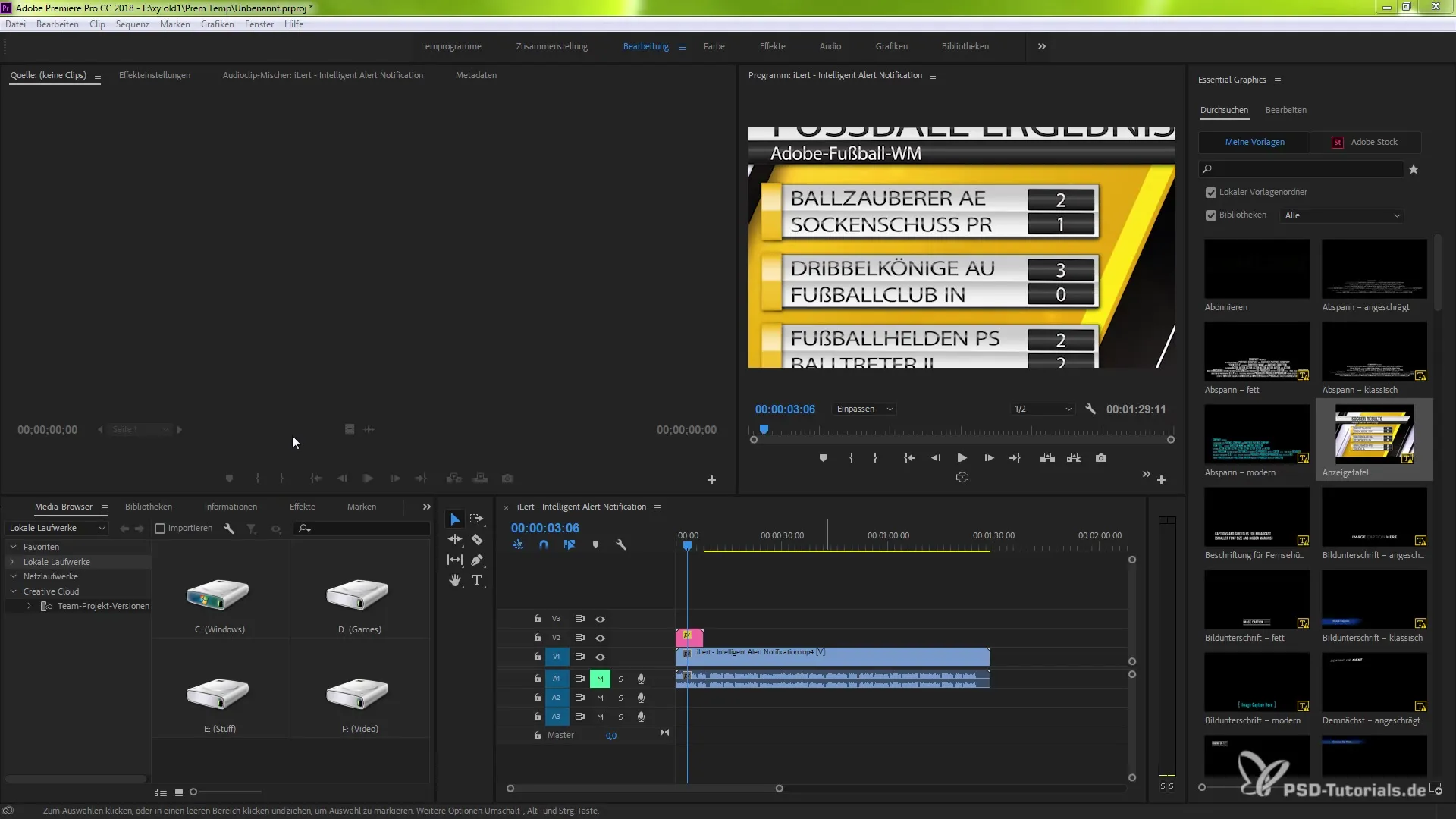The width and height of the screenshot is (1456, 819).
Task: Click the Lift button in Program monitor
Action: (x=1047, y=458)
